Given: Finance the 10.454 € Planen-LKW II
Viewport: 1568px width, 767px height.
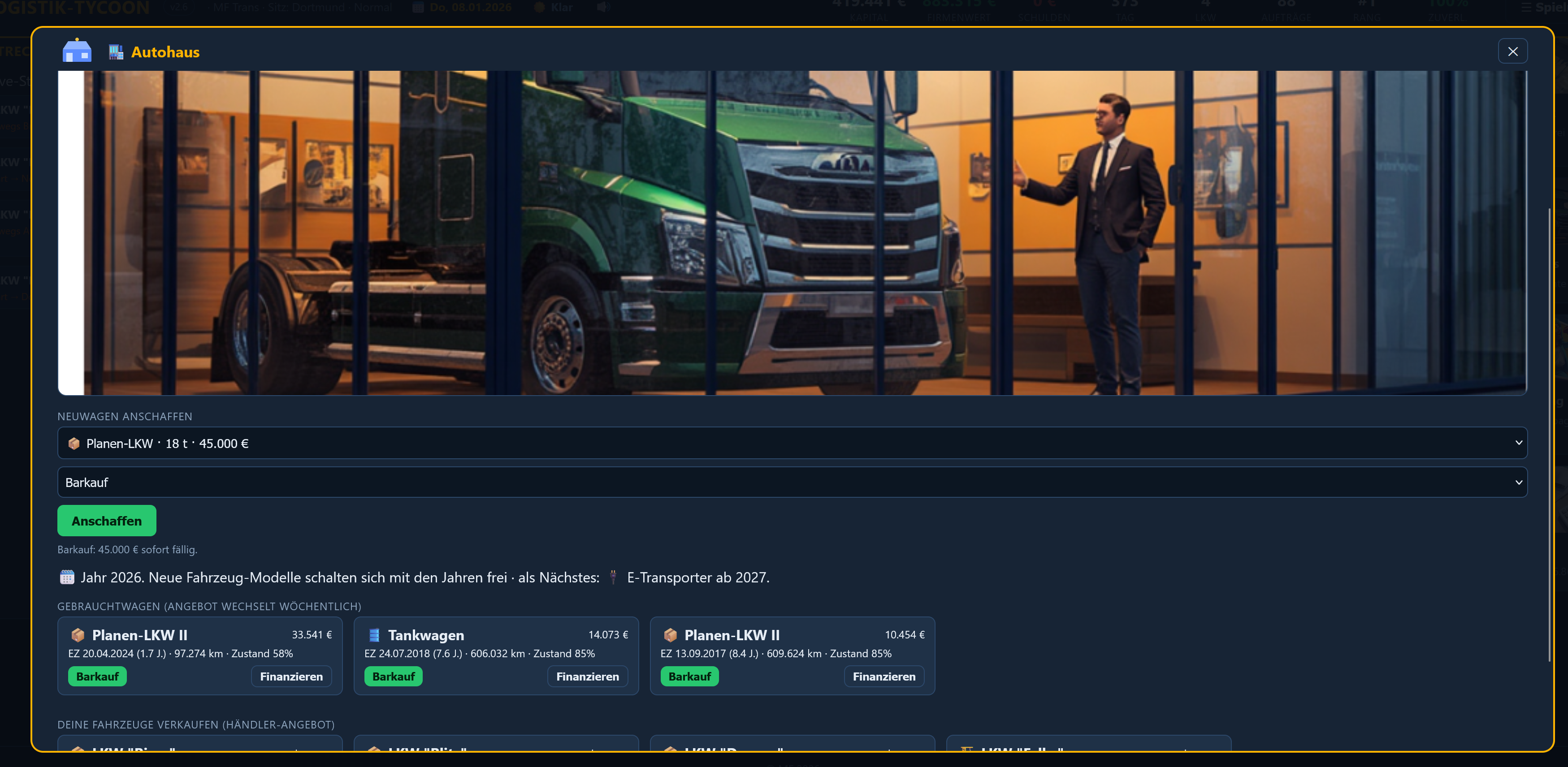Looking at the screenshot, I should 884,677.
